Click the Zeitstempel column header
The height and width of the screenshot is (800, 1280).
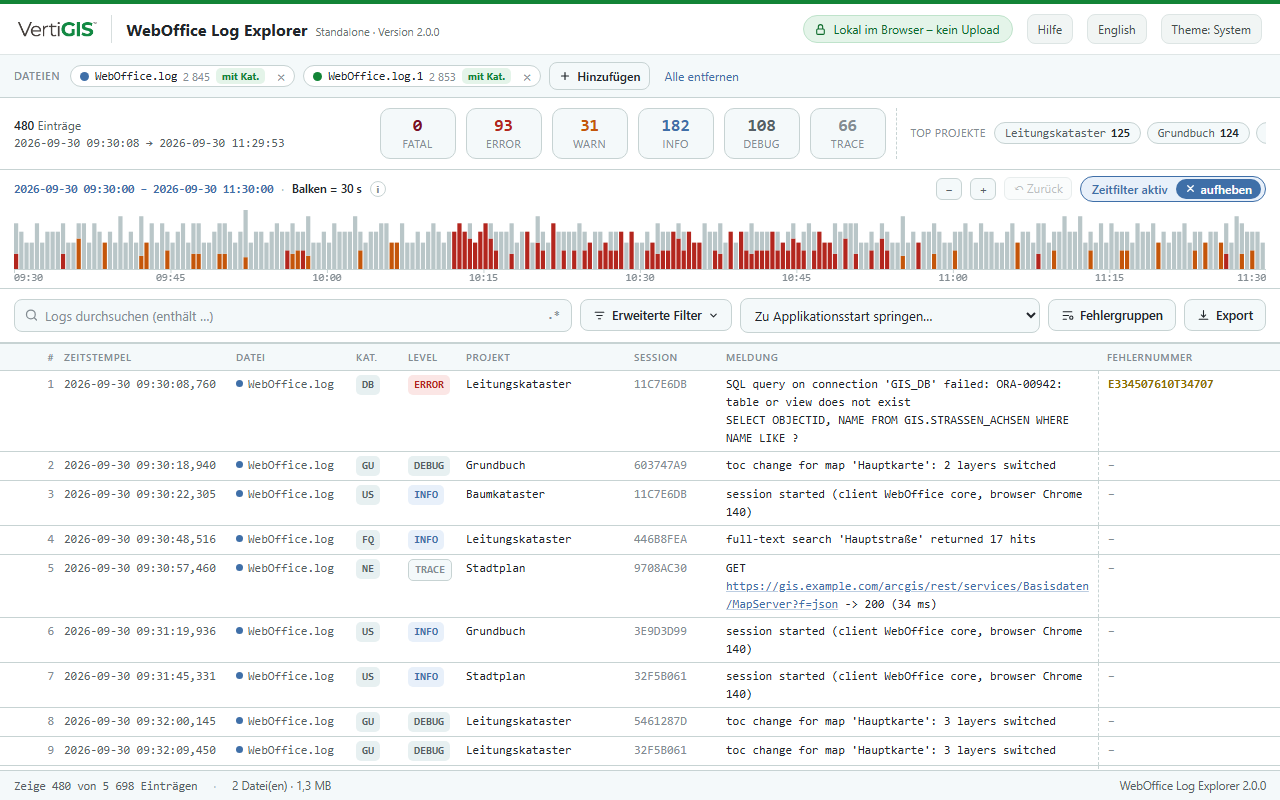coord(98,357)
